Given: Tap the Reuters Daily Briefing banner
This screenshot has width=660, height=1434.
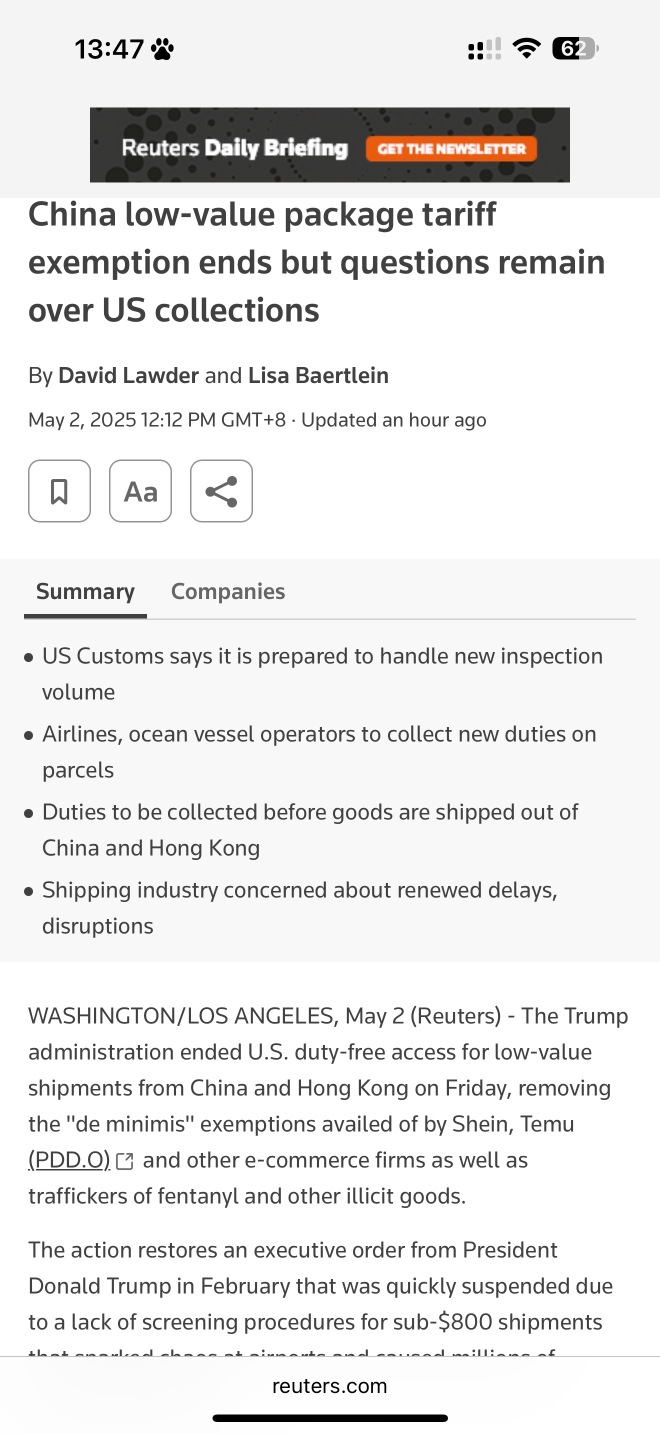Looking at the screenshot, I should (x=330, y=145).
